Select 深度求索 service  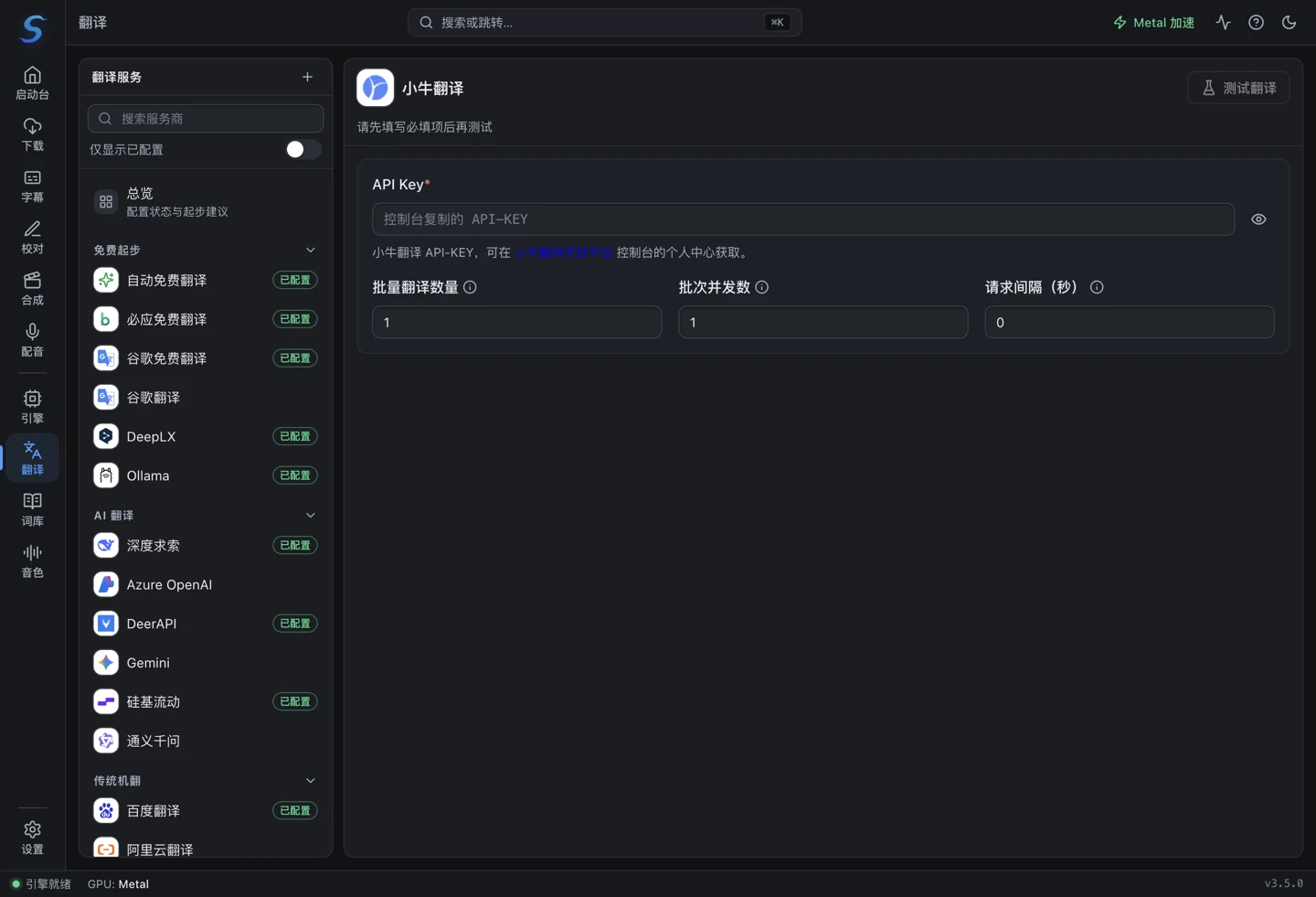[206, 545]
